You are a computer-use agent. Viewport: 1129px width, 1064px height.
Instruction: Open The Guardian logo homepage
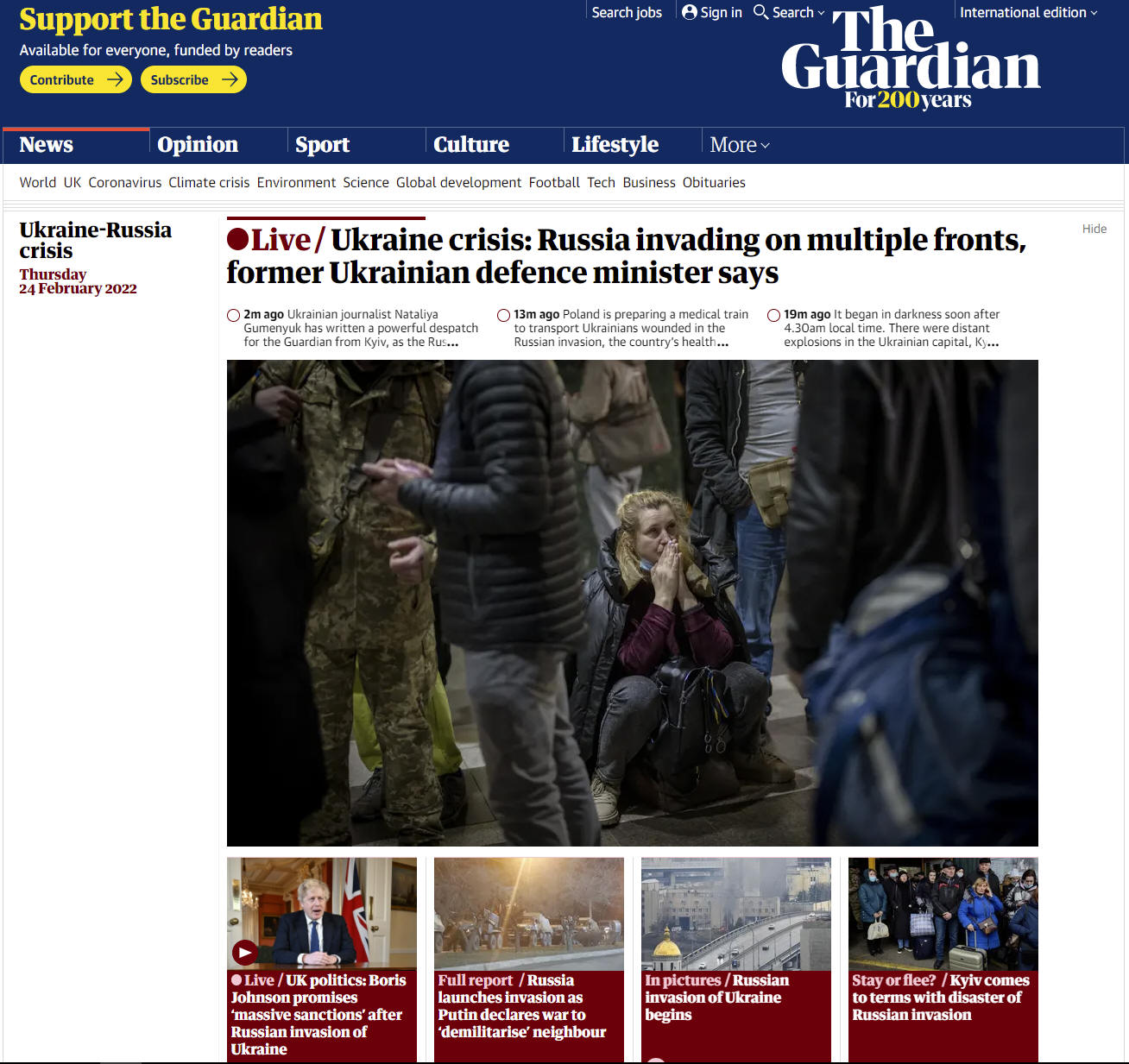coord(911,58)
